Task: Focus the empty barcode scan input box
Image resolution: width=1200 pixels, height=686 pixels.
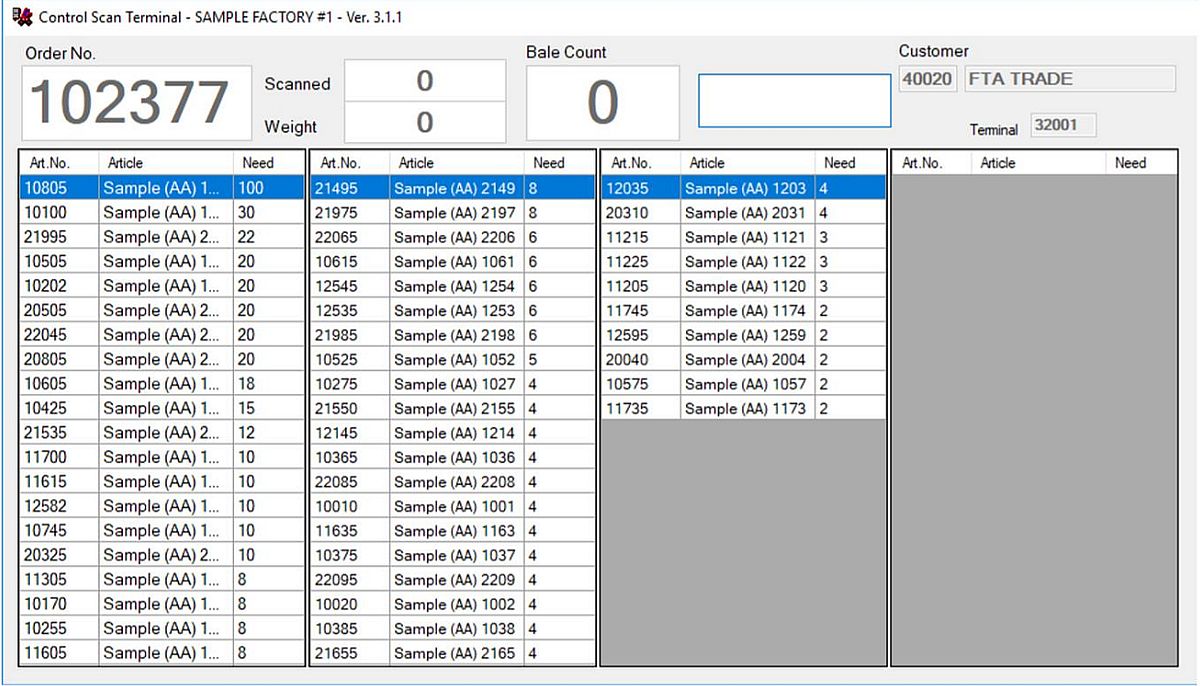Action: coord(794,100)
